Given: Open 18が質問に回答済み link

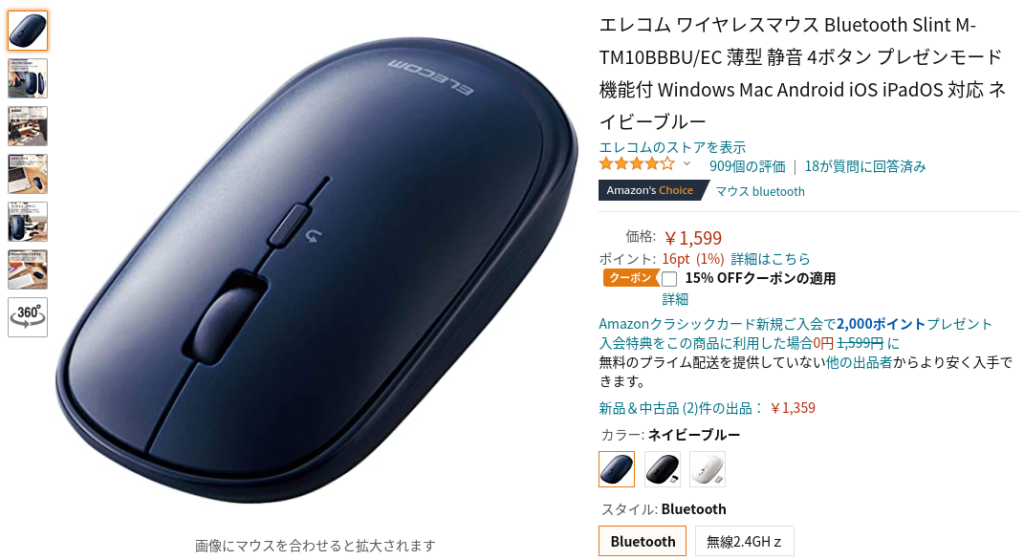Looking at the screenshot, I should [865, 166].
